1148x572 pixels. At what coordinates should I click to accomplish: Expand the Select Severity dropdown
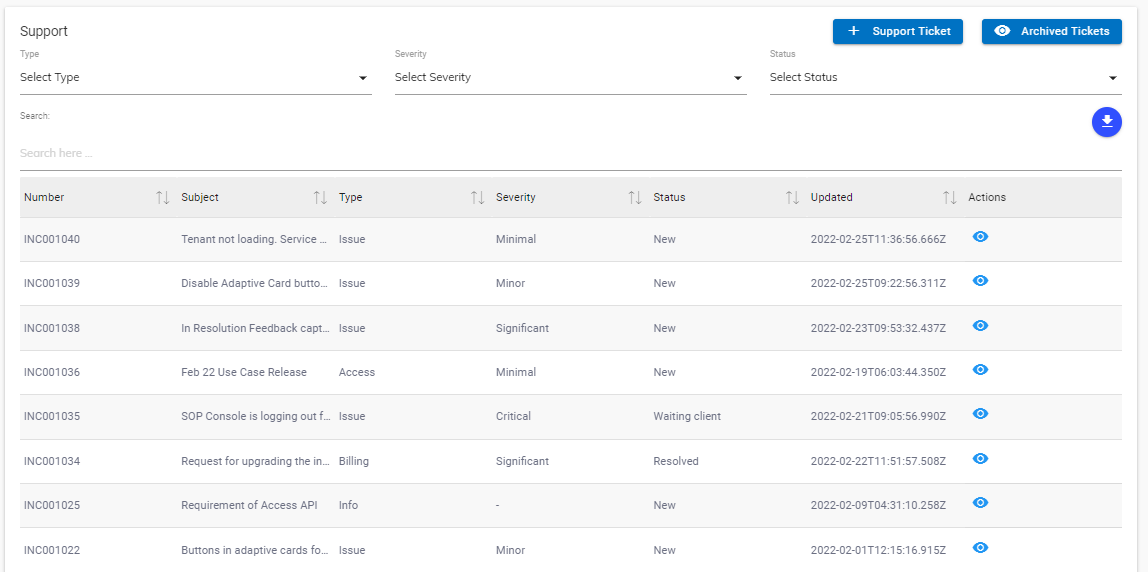coord(570,78)
